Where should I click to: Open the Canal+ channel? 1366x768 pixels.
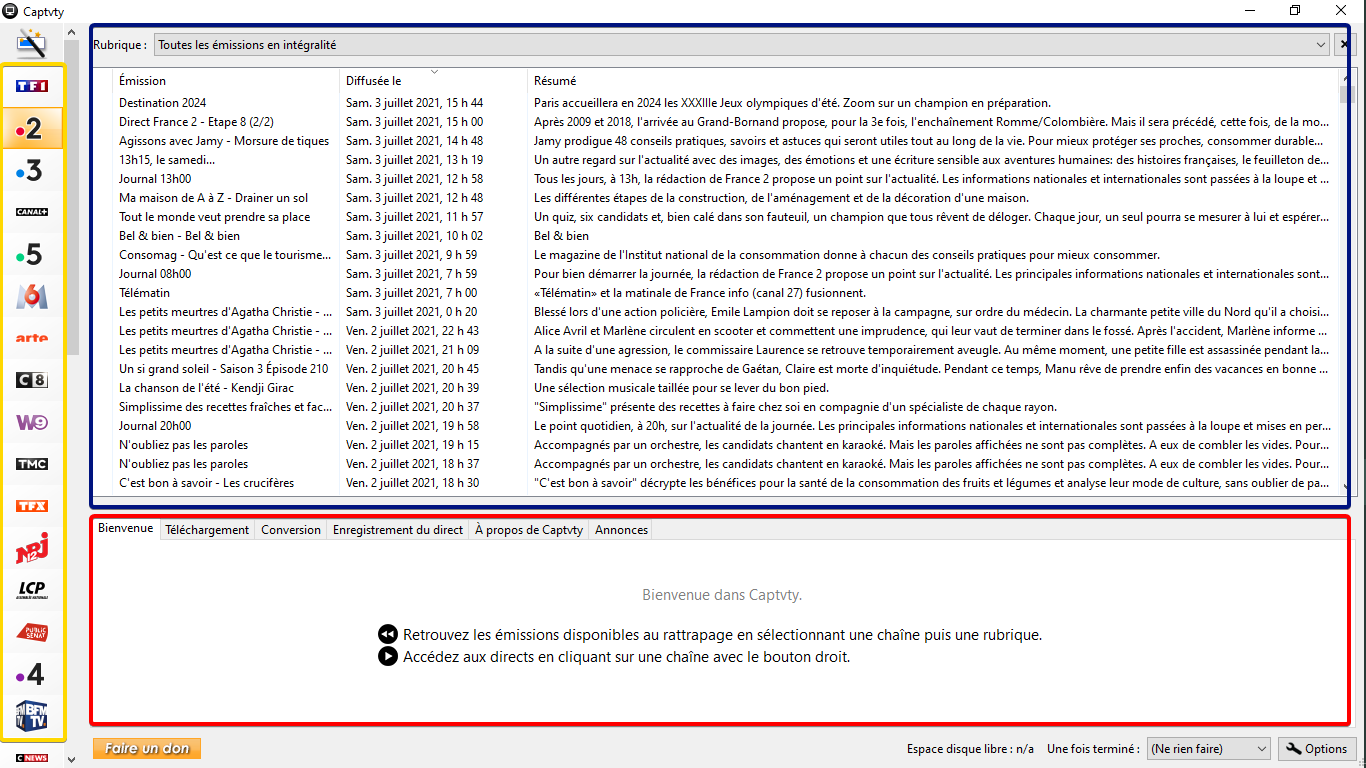32,212
